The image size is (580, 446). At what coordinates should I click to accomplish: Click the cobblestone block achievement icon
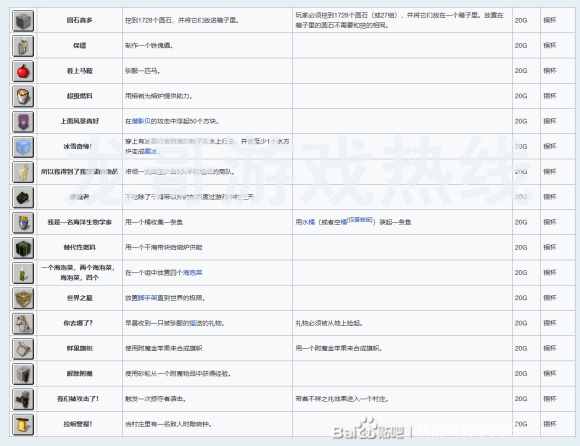click(x=23, y=21)
